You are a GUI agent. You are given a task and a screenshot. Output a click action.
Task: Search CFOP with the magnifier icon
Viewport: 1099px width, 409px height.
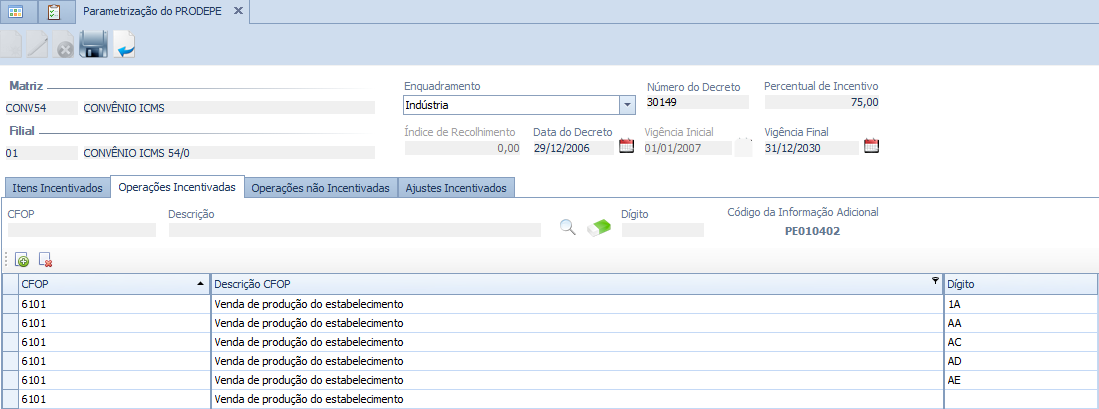point(568,227)
